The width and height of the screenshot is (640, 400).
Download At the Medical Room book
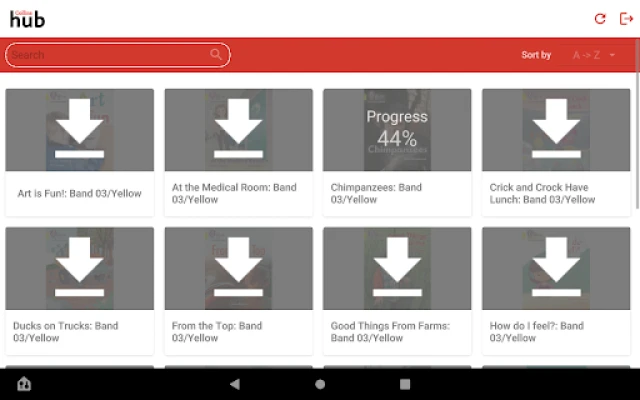pos(239,130)
